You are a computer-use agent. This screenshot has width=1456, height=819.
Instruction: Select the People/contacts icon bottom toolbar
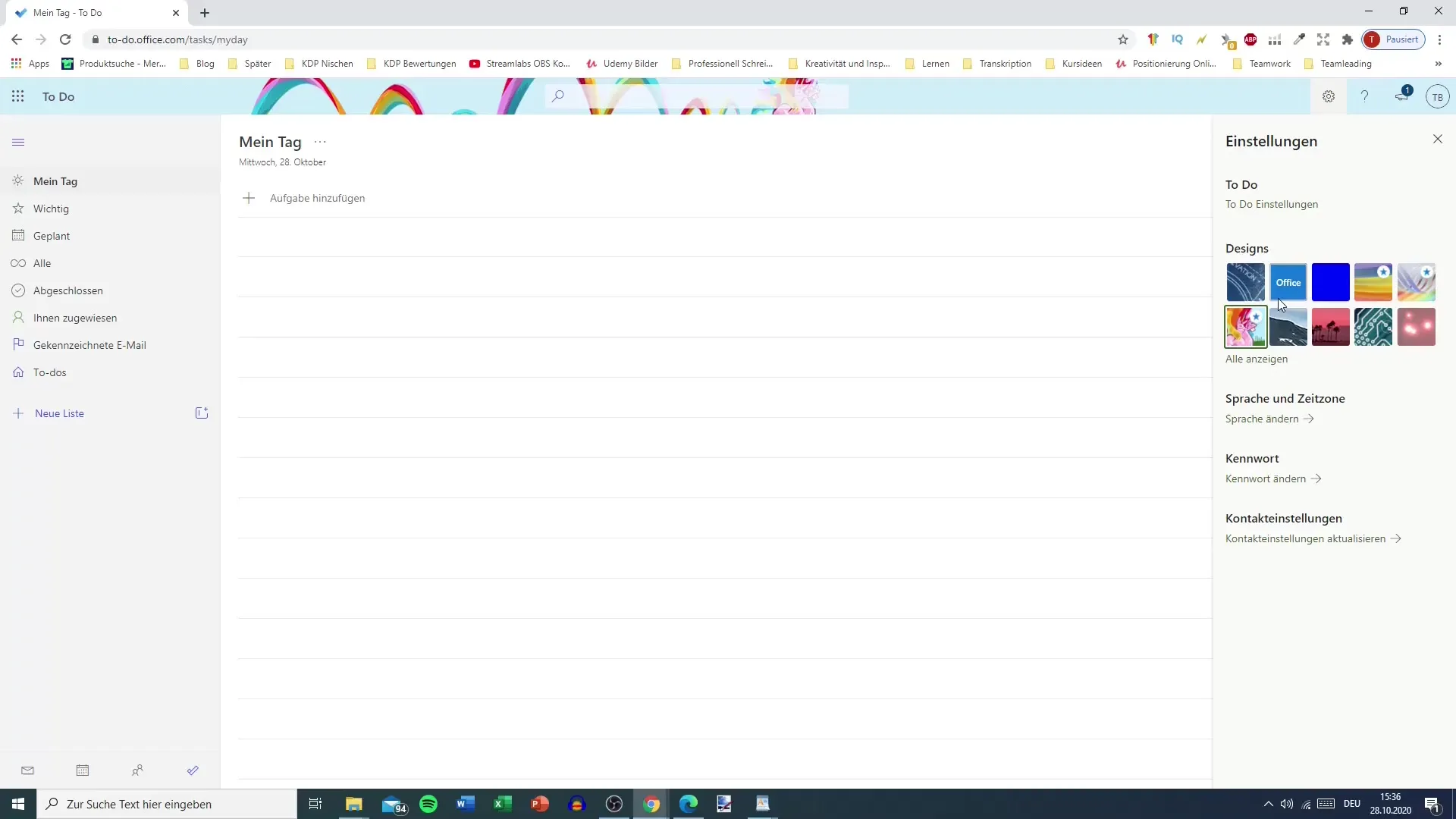(x=138, y=770)
